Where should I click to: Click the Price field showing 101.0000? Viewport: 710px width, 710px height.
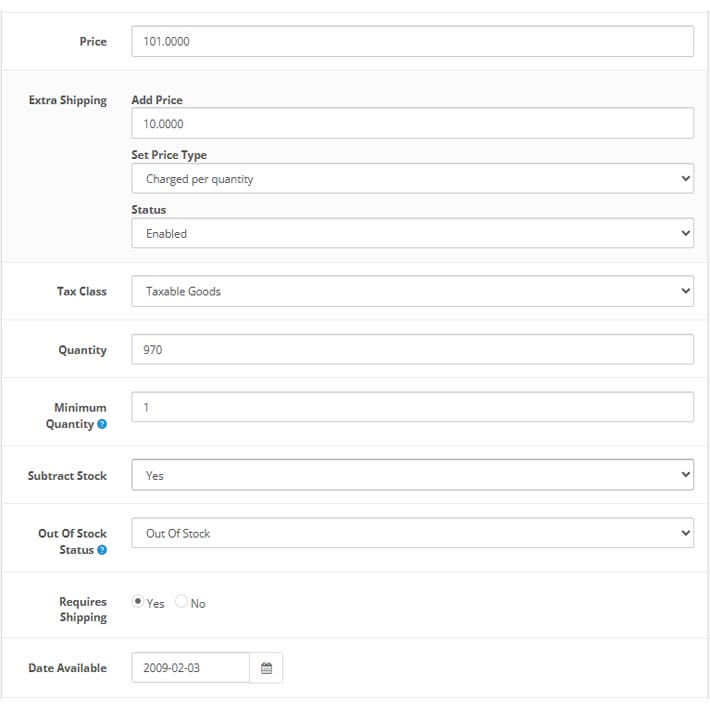point(413,41)
